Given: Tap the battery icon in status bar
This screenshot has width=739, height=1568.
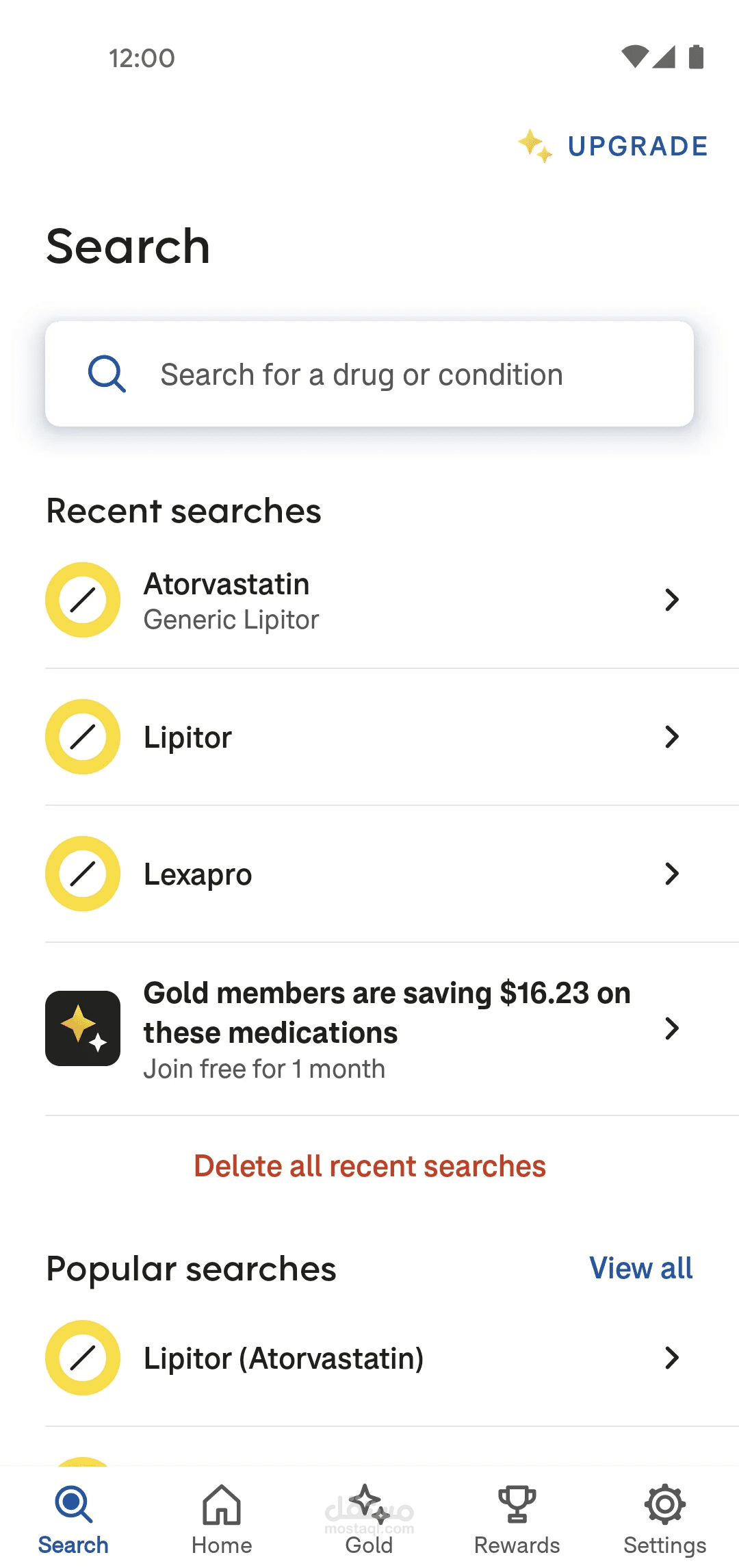Looking at the screenshot, I should coord(696,57).
